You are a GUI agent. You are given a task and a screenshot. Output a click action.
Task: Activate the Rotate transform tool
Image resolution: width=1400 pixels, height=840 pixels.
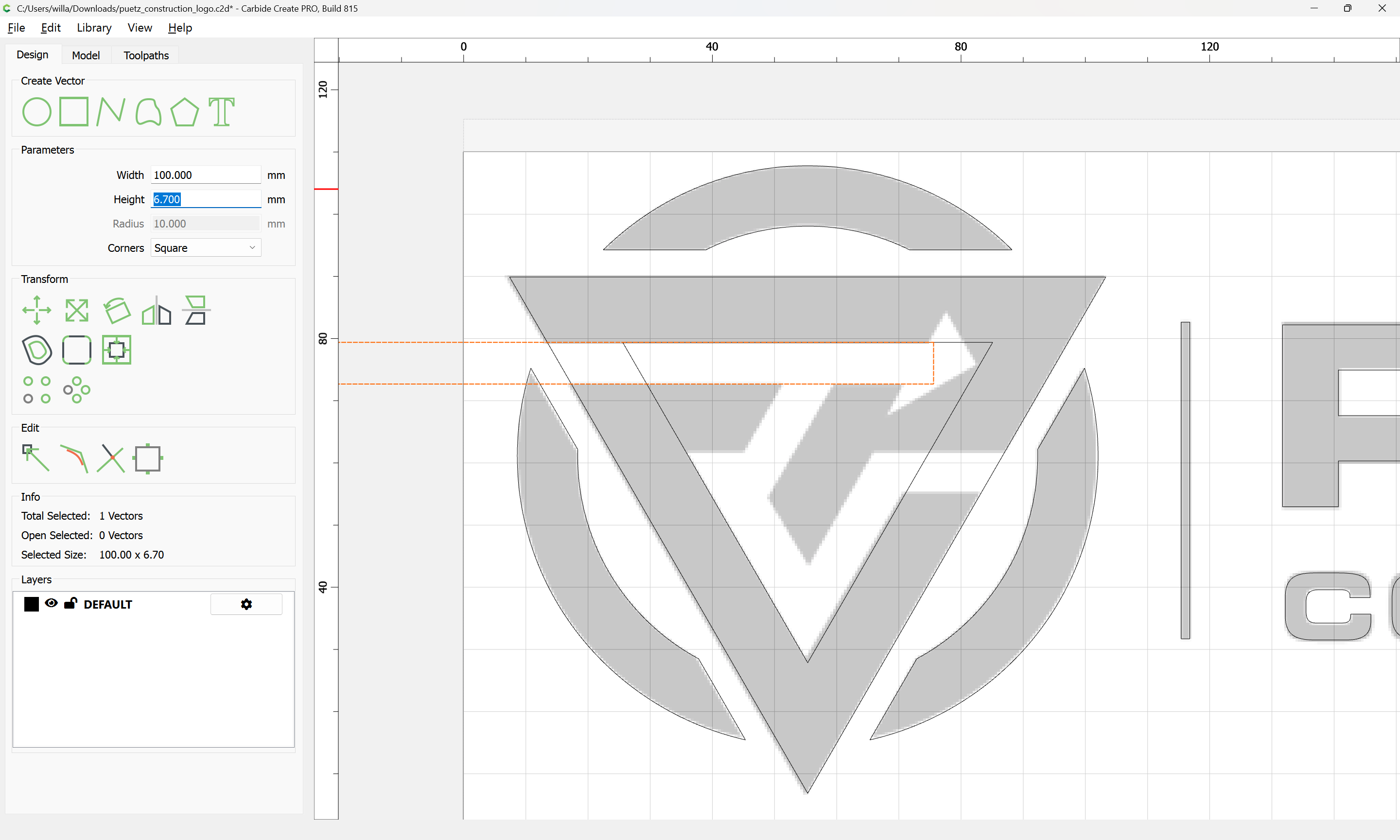pyautogui.click(x=117, y=310)
